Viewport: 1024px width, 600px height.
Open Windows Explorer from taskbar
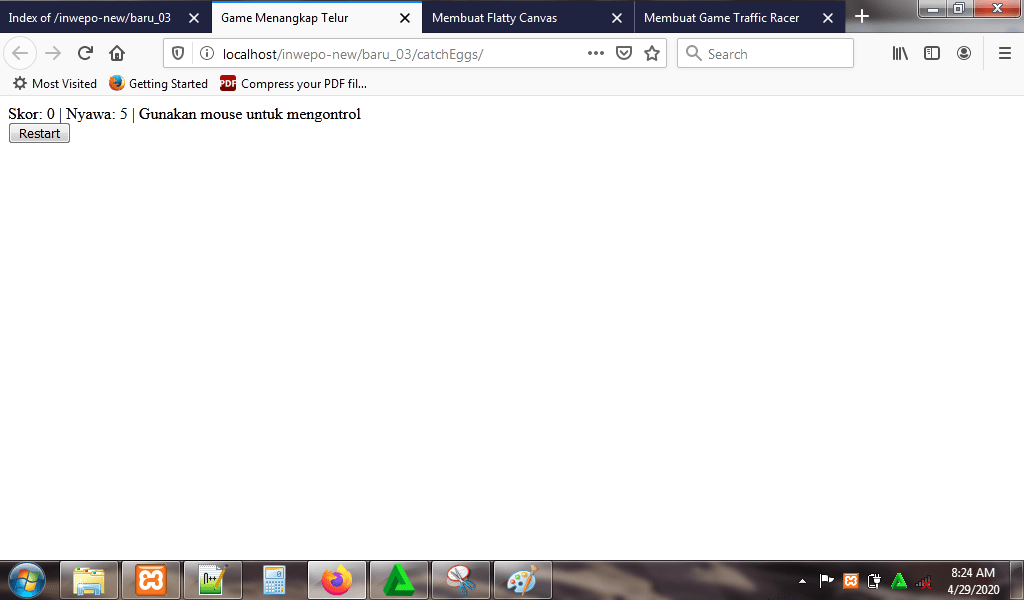[89, 580]
